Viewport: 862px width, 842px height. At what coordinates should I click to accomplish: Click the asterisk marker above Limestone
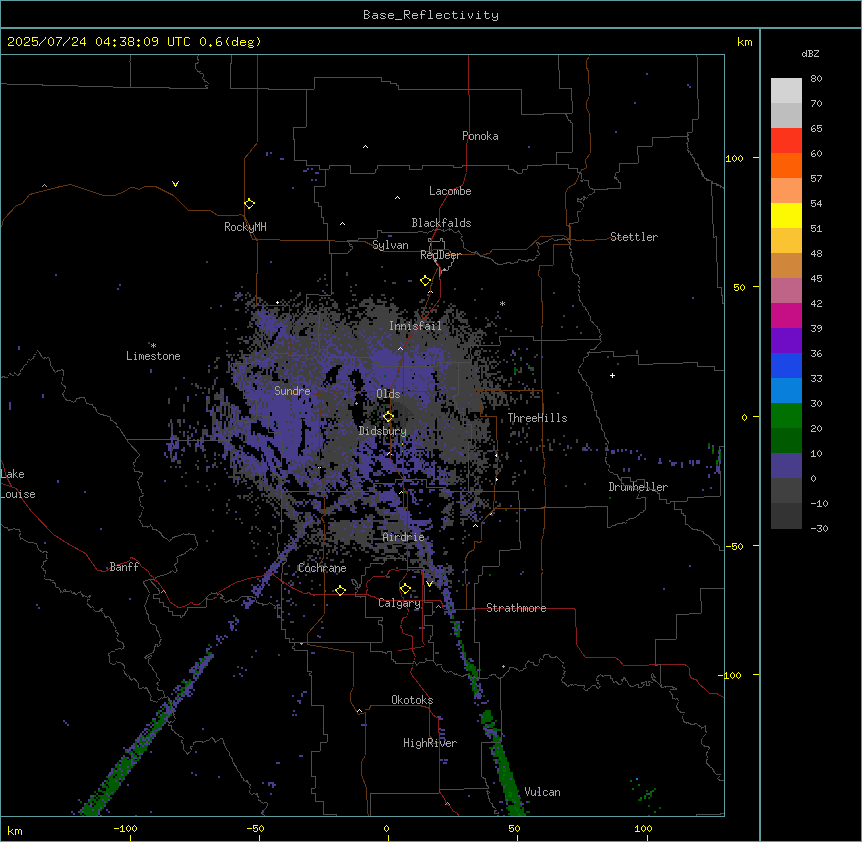153,346
